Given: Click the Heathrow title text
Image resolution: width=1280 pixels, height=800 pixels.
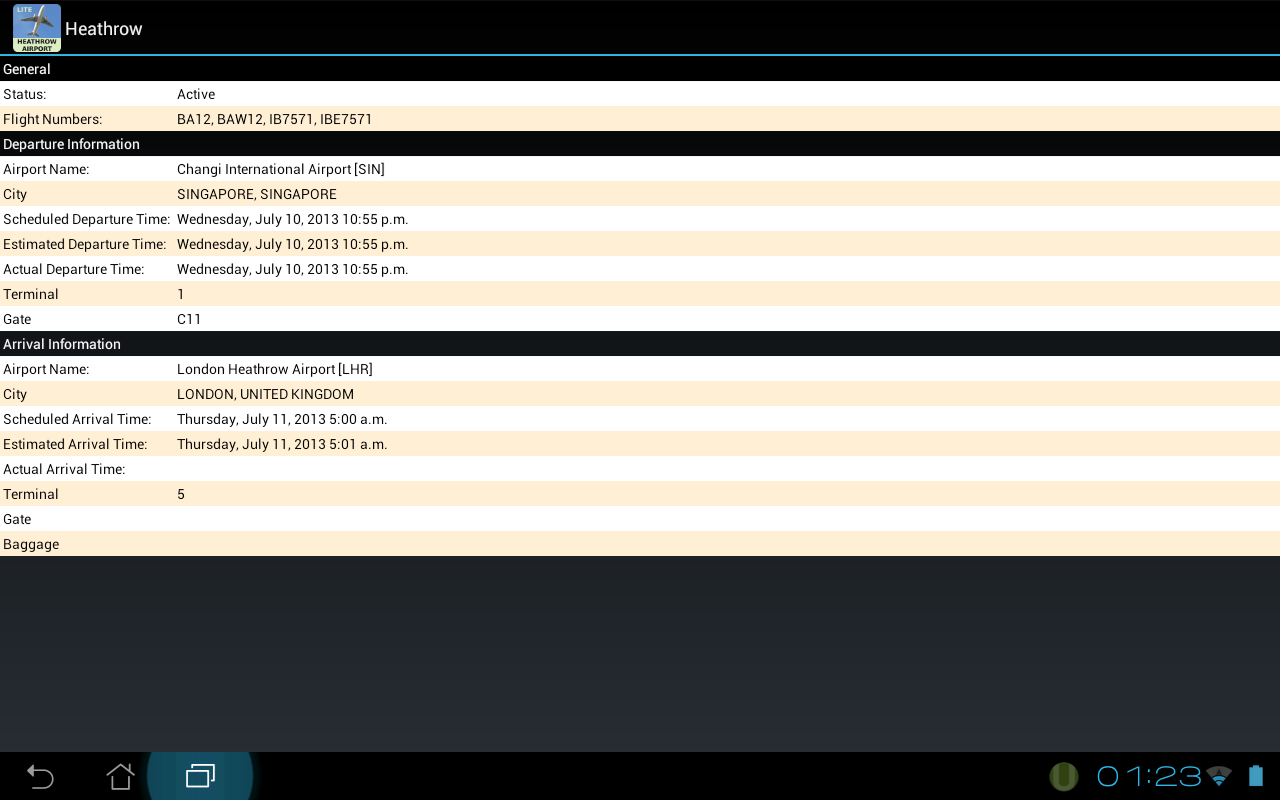Looking at the screenshot, I should point(104,29).
